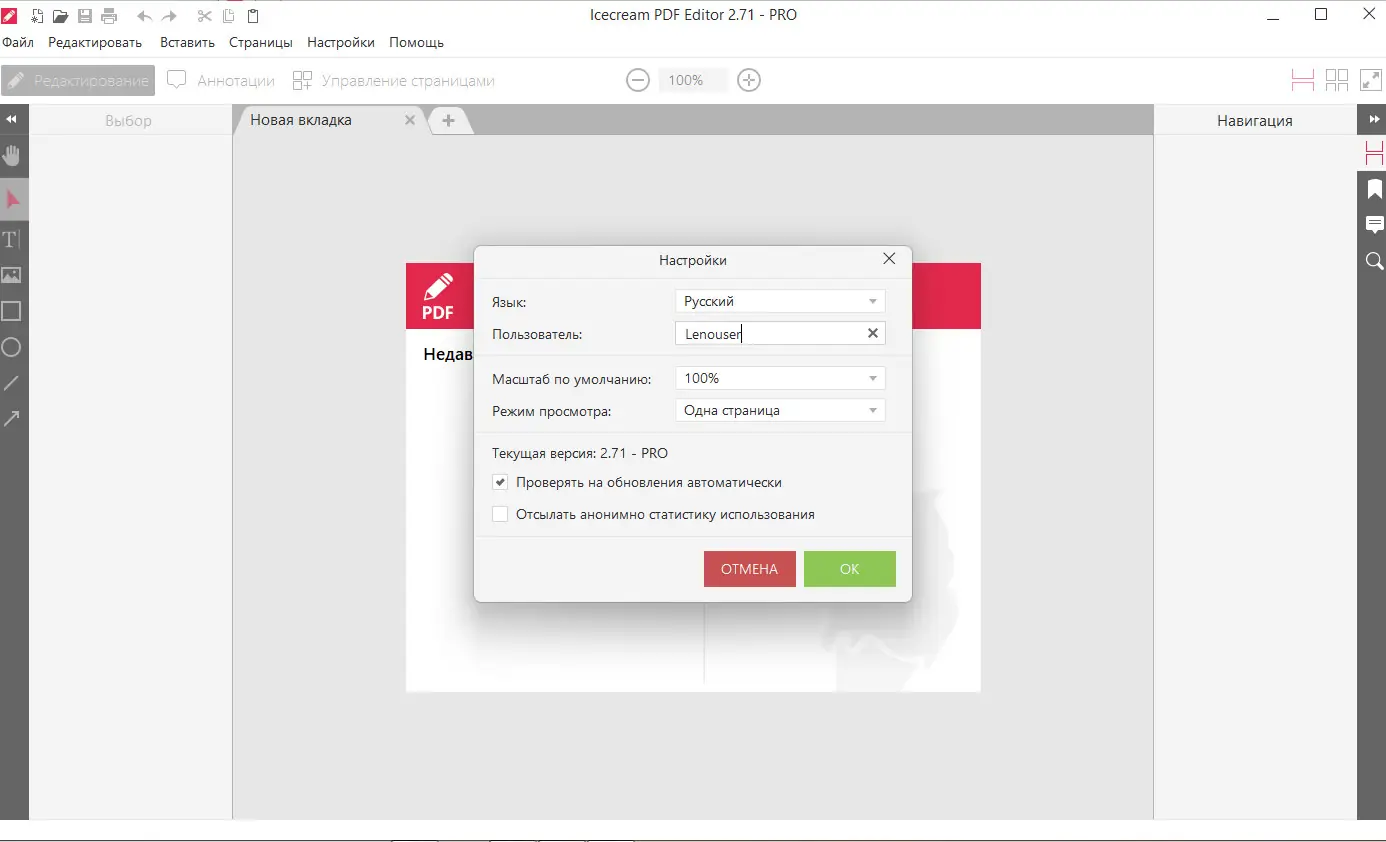Toggle 'Проверять на обновления автоматически' checkbox
This screenshot has height=842, width=1386.
(501, 483)
